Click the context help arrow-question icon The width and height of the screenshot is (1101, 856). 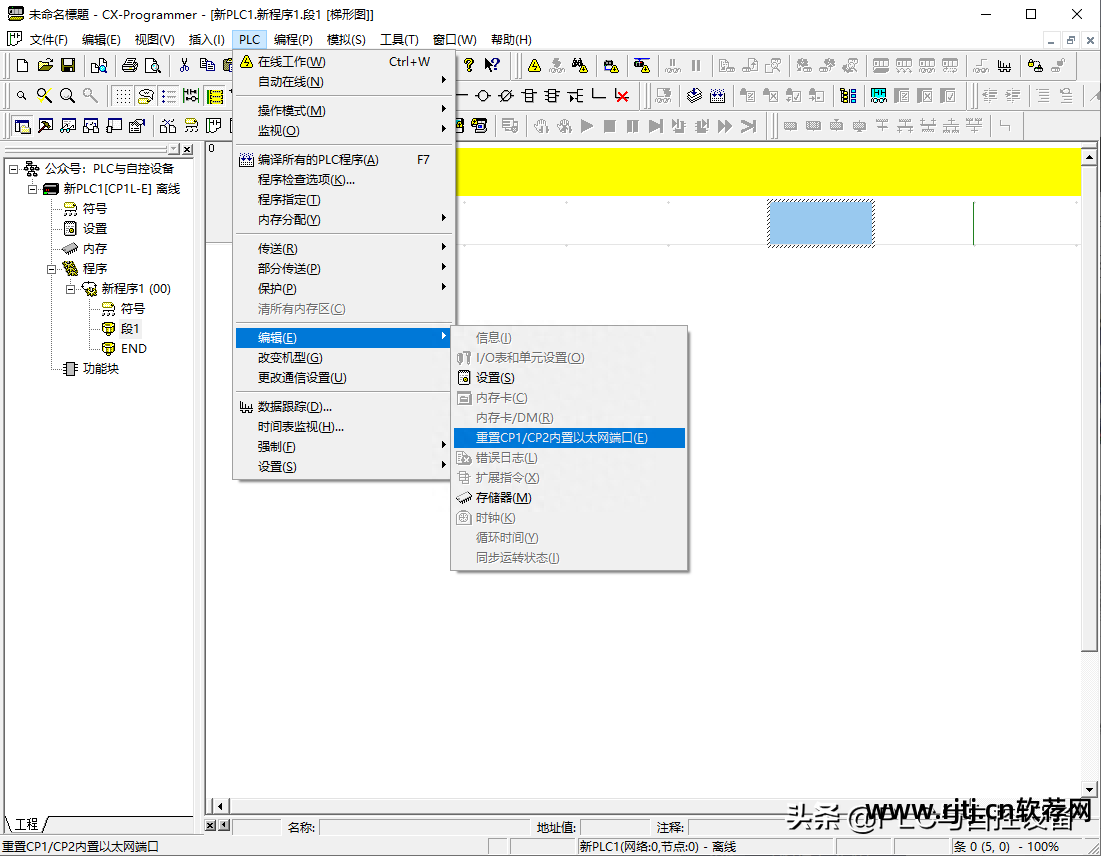492,66
